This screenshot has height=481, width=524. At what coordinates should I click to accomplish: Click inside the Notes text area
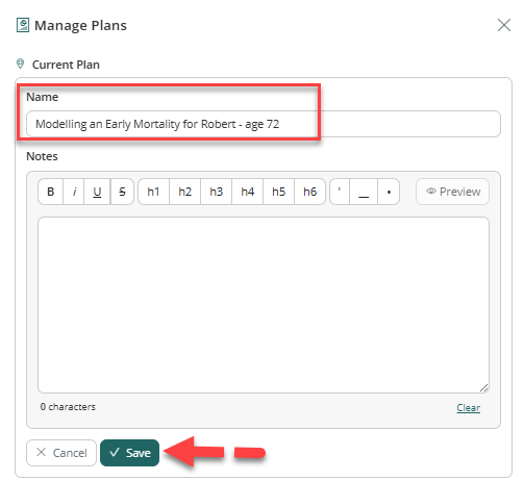coord(263,305)
